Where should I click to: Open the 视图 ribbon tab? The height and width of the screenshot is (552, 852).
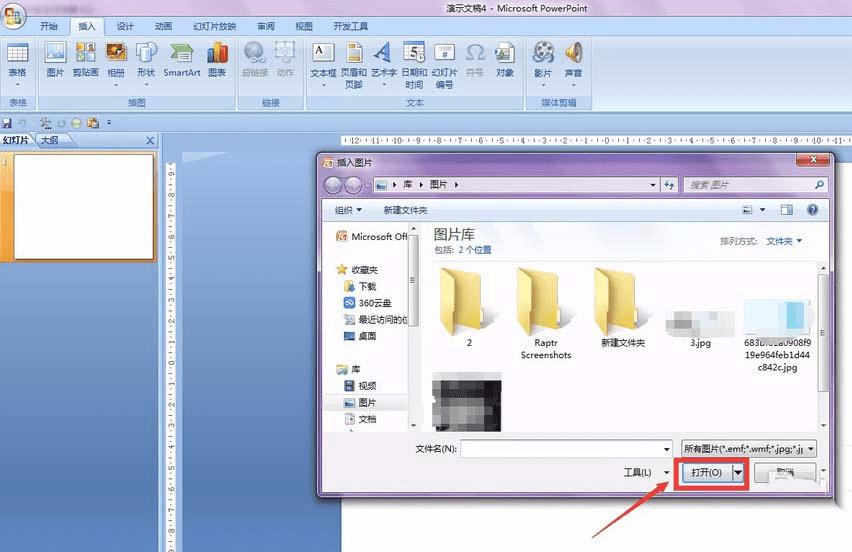pyautogui.click(x=304, y=26)
